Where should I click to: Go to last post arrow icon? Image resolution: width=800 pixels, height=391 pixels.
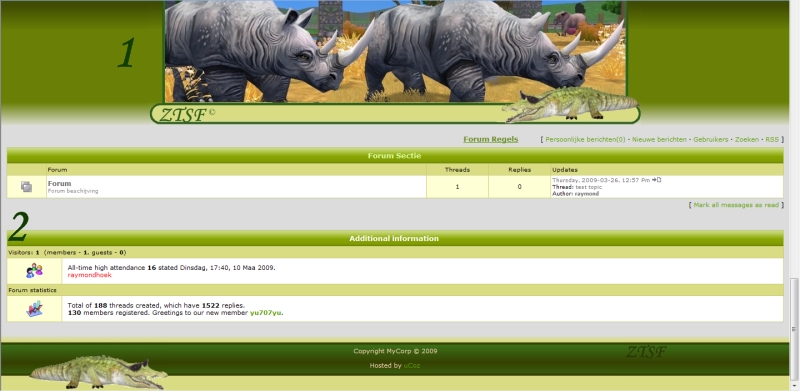pyautogui.click(x=657, y=180)
